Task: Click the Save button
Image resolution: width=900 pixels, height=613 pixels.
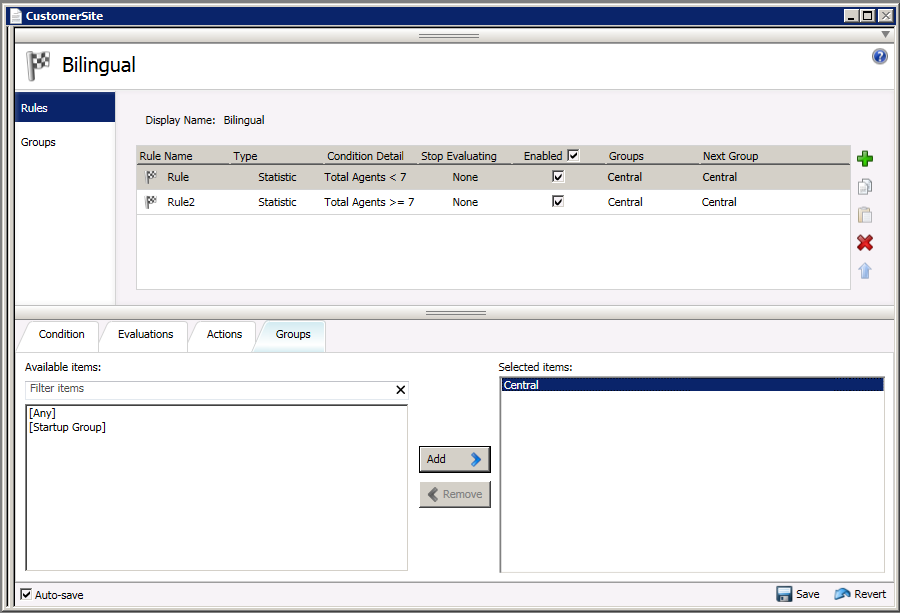Action: 798,594
